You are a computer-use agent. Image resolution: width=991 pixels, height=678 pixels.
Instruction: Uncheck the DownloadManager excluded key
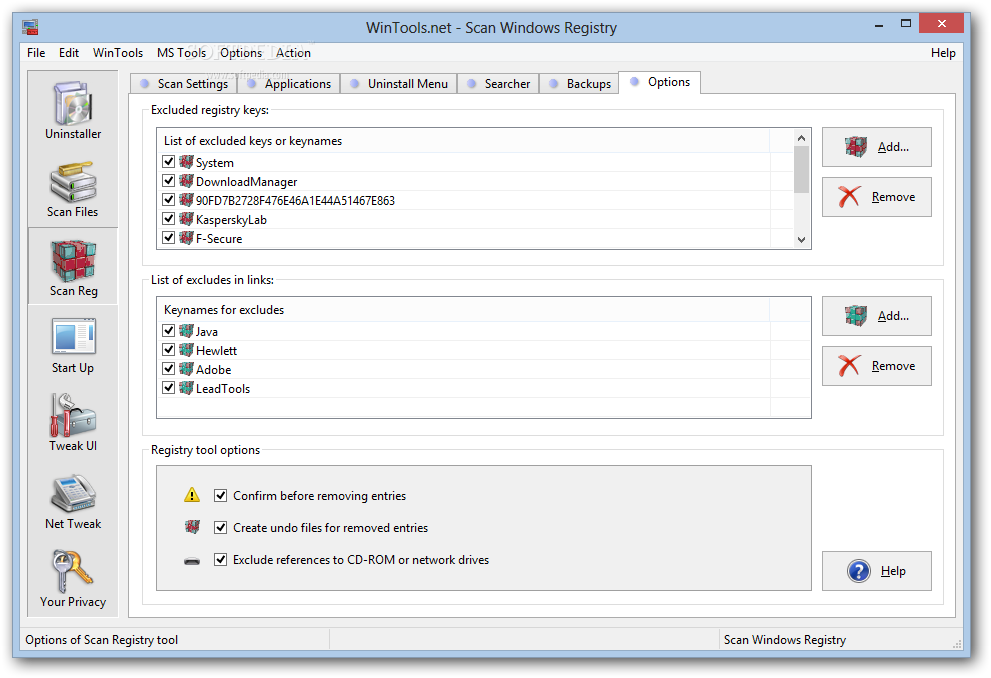[x=169, y=181]
